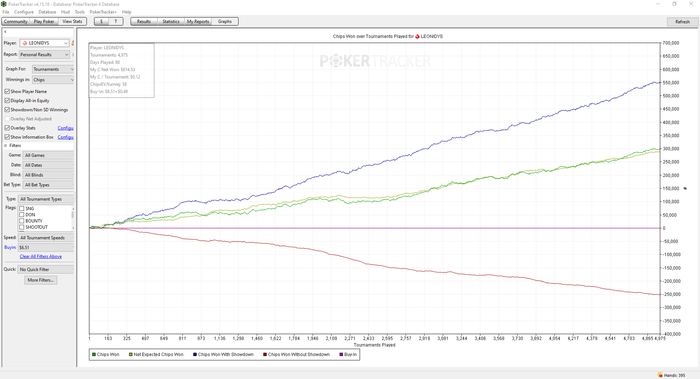Select the T tournaments button
Image resolution: width=700 pixels, height=379 pixels.
click(x=116, y=21)
